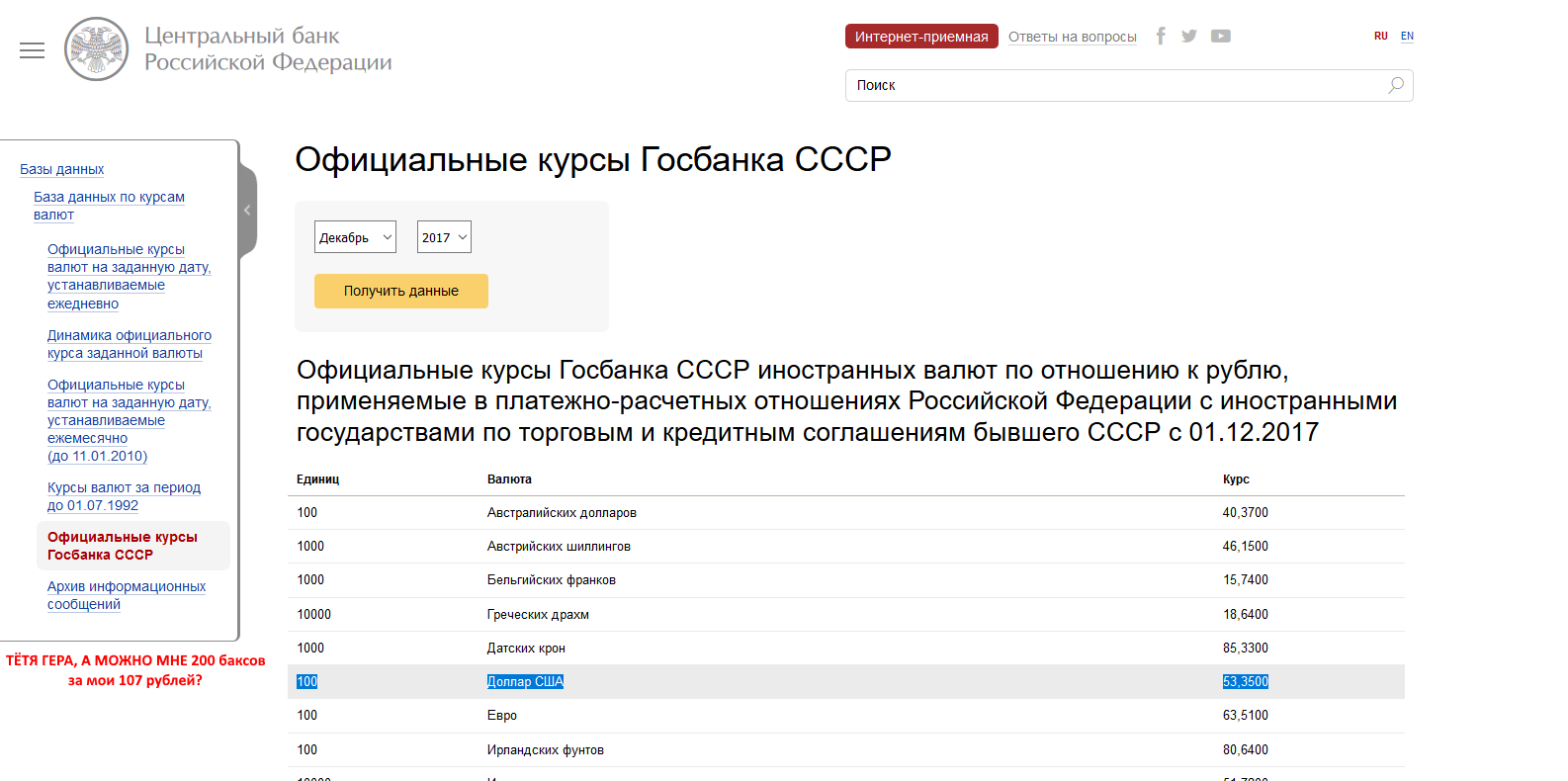Image resolution: width=1568 pixels, height=781 pixels.
Task: Click the Австрийских шиллингов cell
Action: point(559,546)
